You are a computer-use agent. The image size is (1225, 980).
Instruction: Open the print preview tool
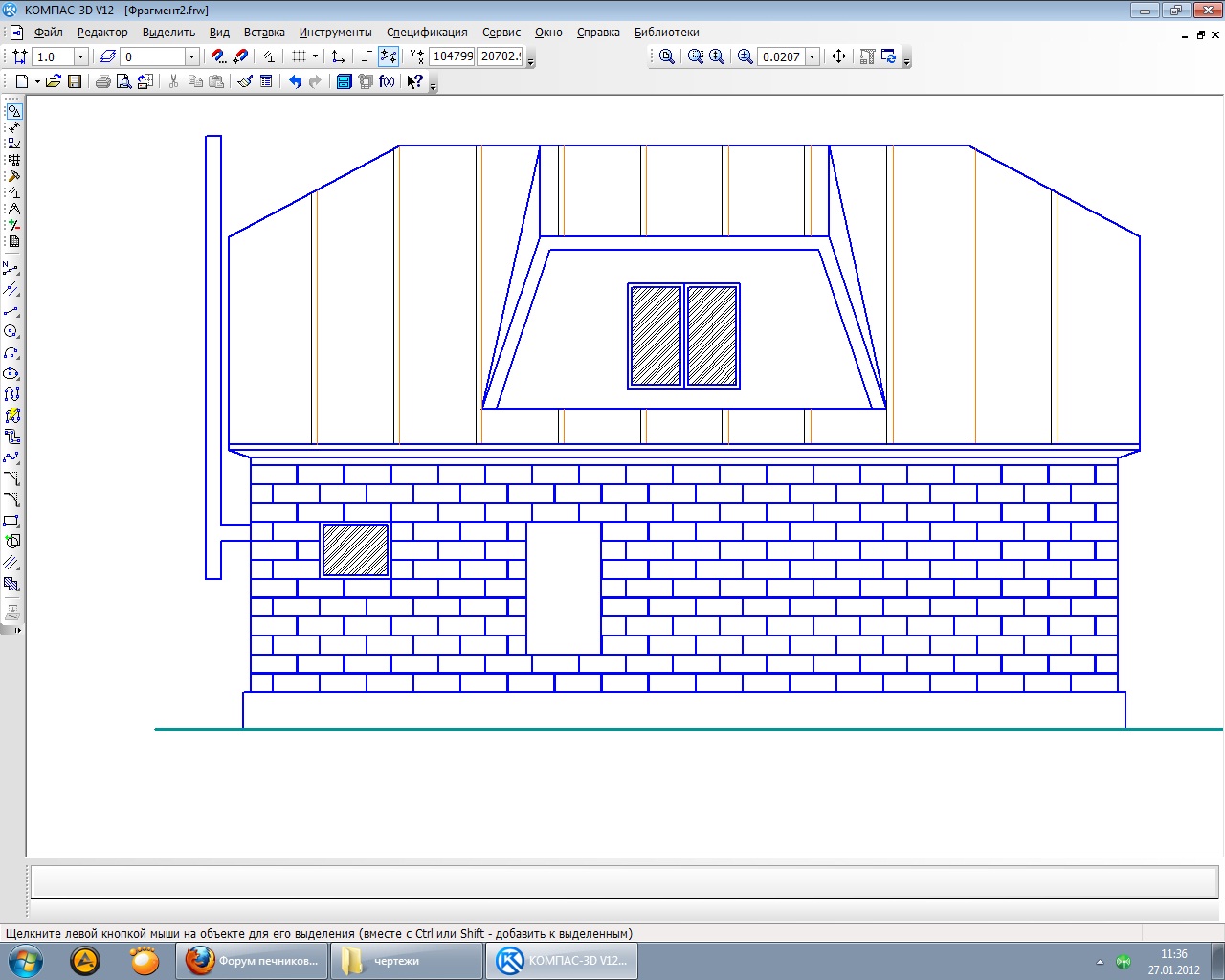coord(123,82)
